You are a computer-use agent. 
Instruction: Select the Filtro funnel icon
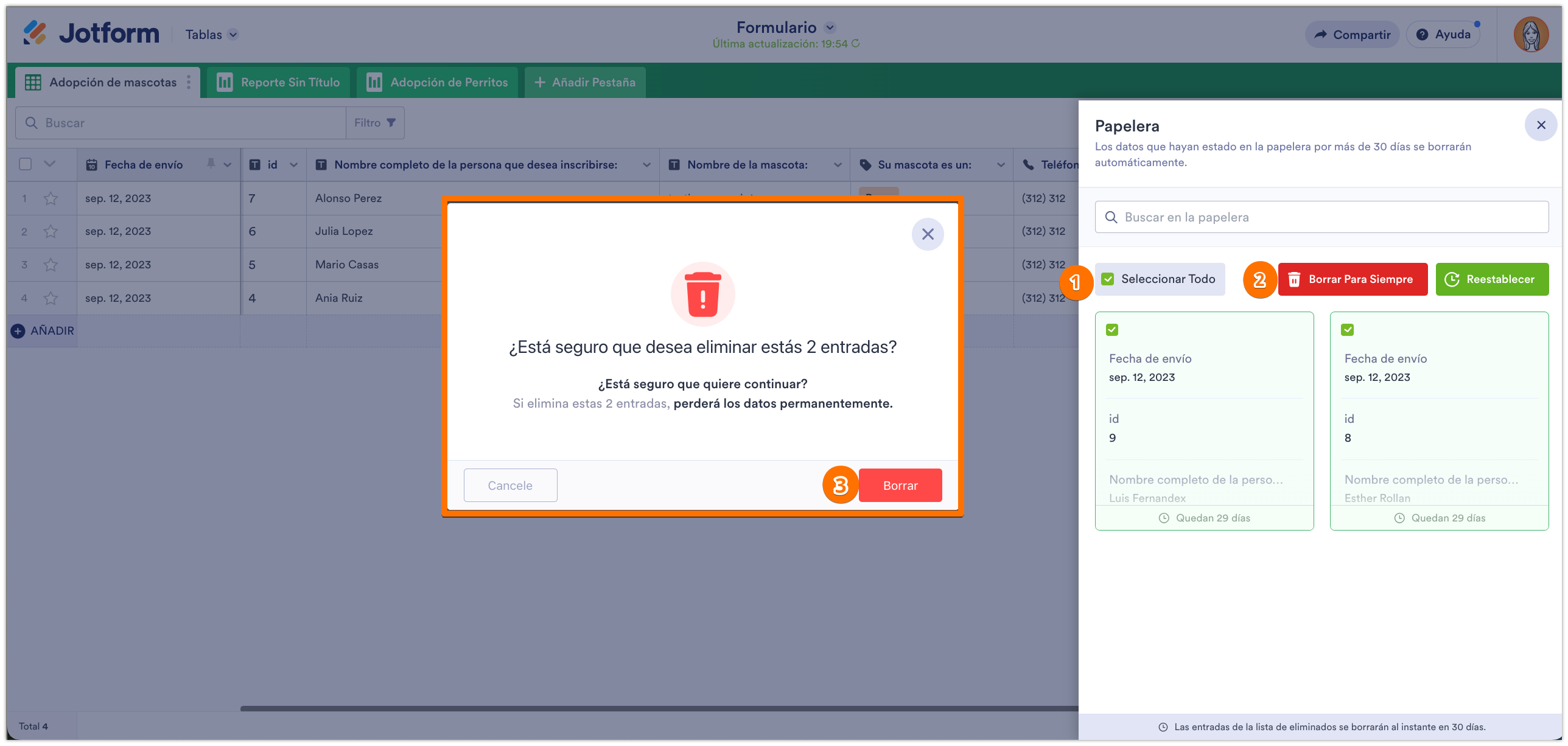(391, 122)
